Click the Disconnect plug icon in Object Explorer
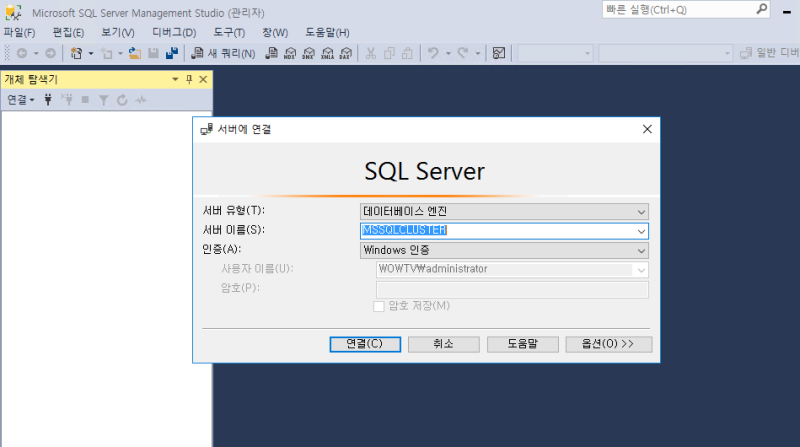 [x=67, y=100]
